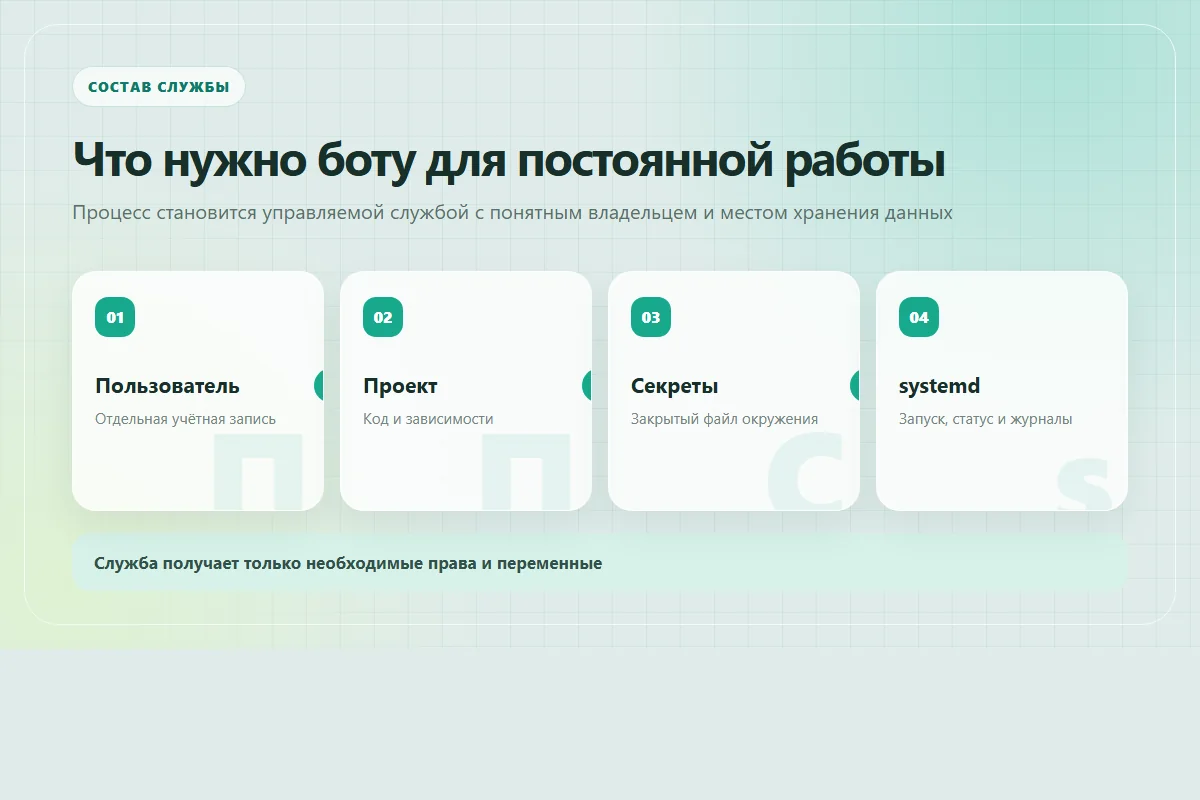Click the heading 'Что нужно боту для постоянной работы'
Image resolution: width=1200 pixels, height=800 pixels.
click(509, 160)
